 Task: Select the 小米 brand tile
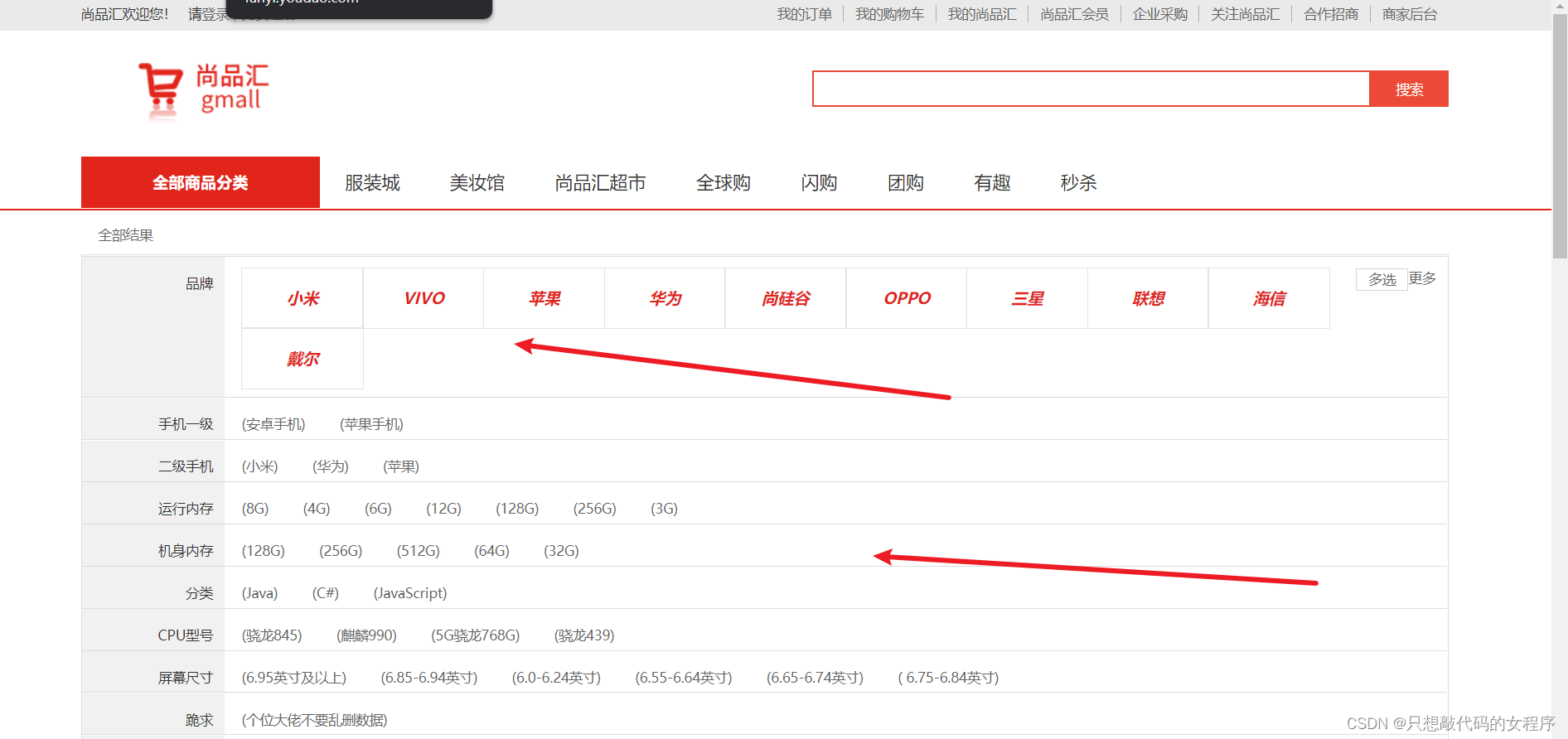[302, 298]
